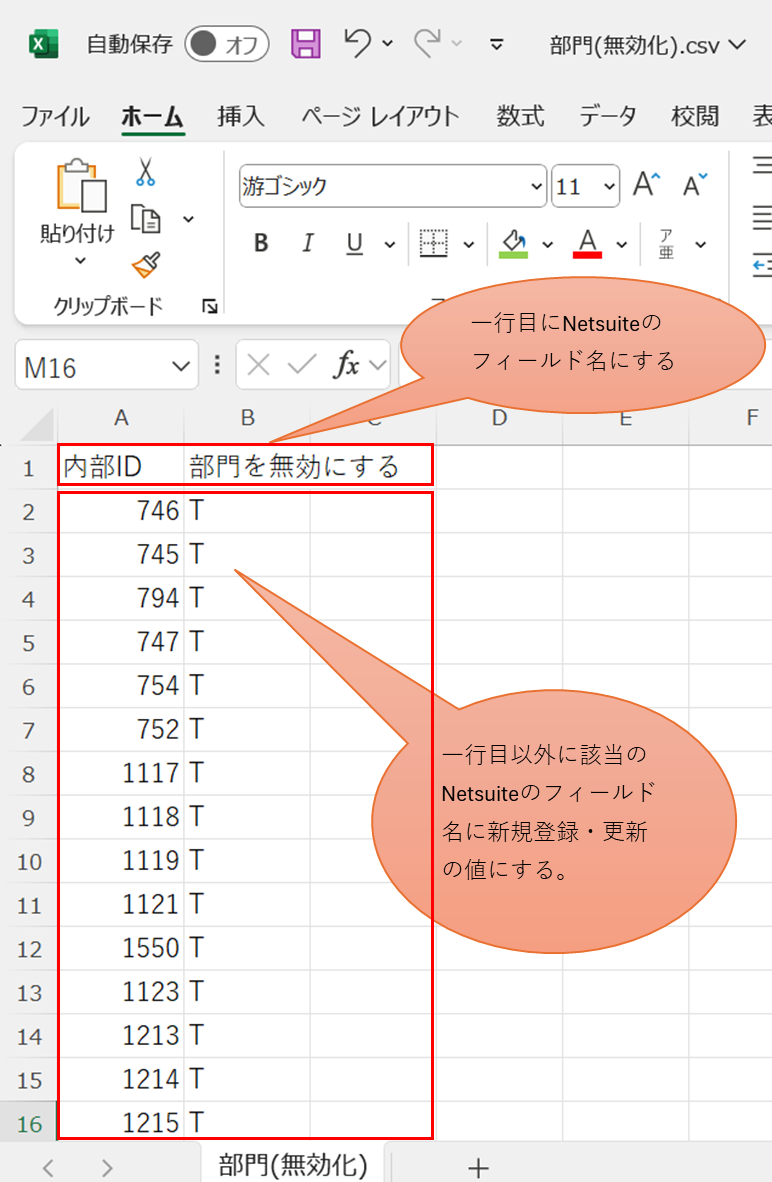Toggle Bold formatting

point(261,243)
